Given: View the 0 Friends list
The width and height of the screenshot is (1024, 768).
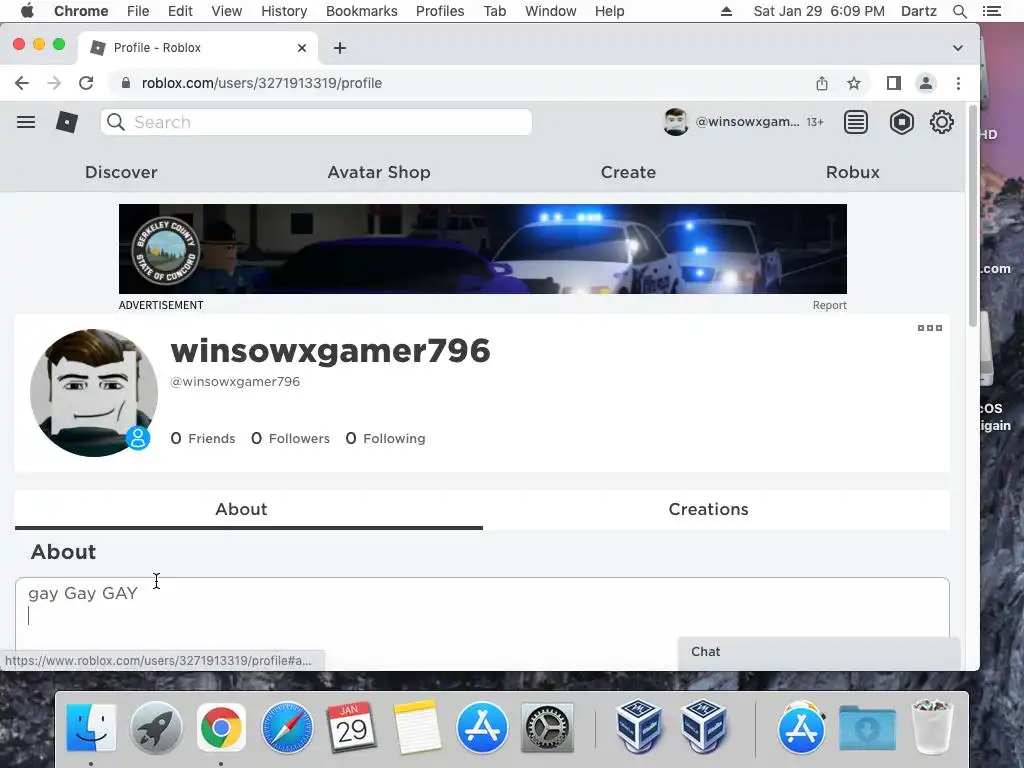Looking at the screenshot, I should tap(202, 438).
